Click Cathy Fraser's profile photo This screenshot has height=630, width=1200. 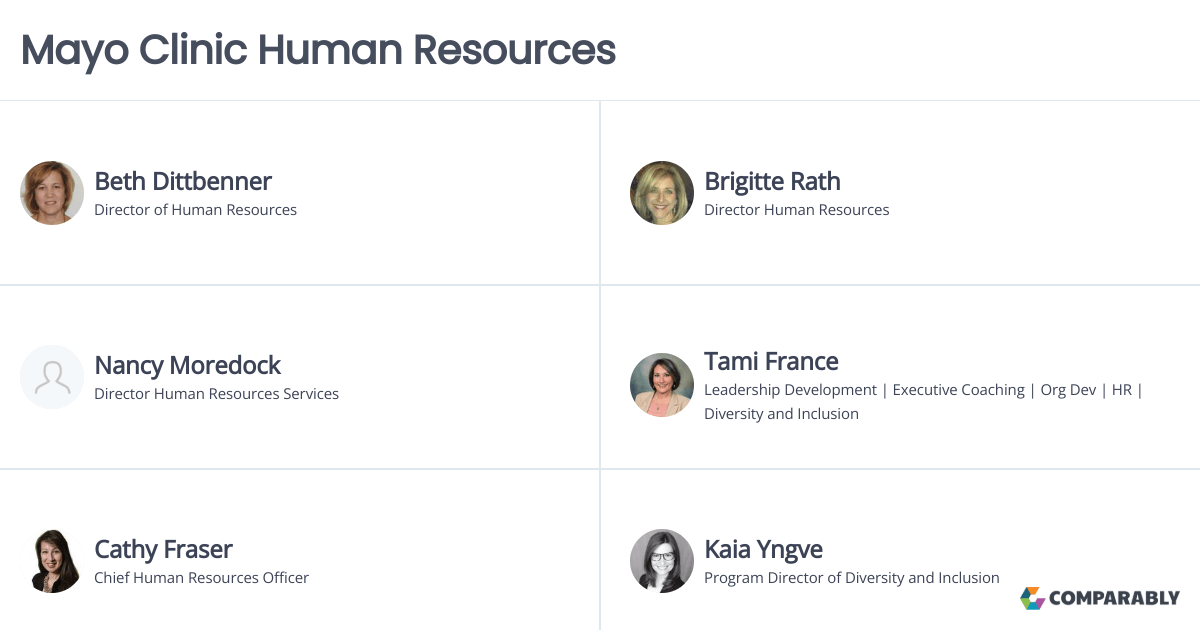51,560
